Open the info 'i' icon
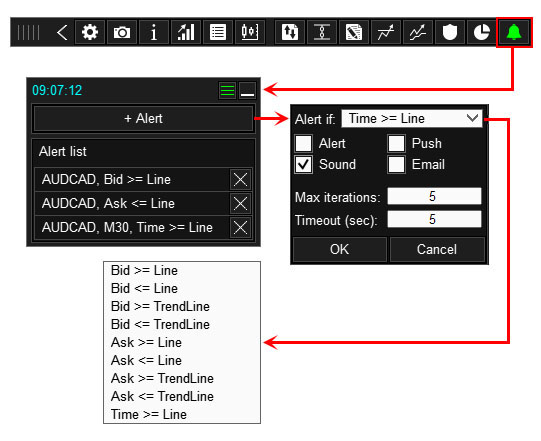This screenshot has width=541, height=441. point(154,32)
